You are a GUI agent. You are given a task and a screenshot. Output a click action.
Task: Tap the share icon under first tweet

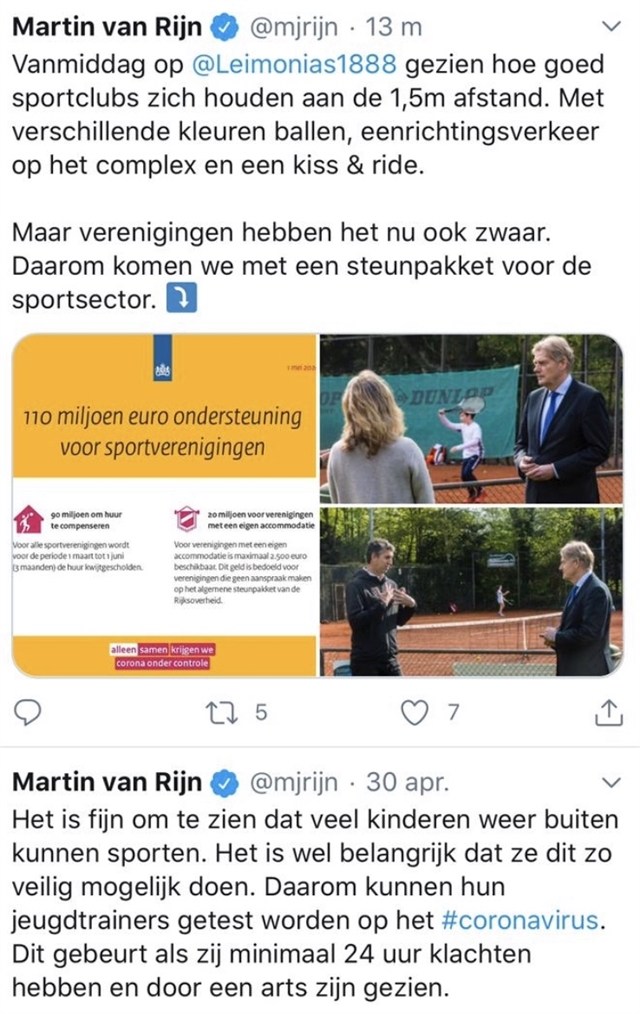pos(608,711)
